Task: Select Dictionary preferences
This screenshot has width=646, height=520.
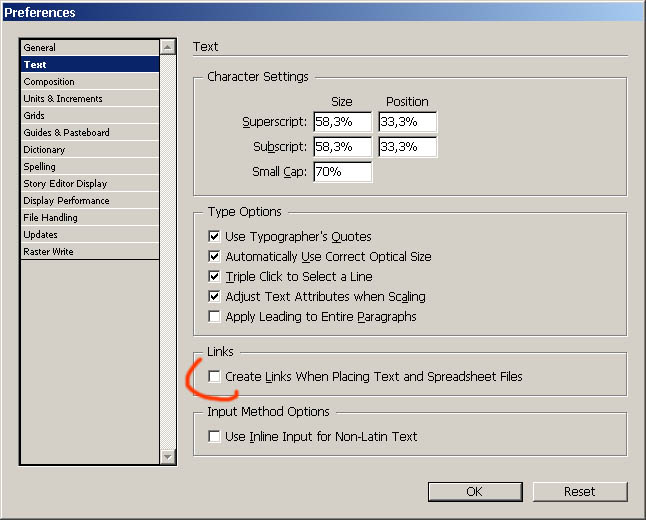Action: pyautogui.click(x=90, y=150)
